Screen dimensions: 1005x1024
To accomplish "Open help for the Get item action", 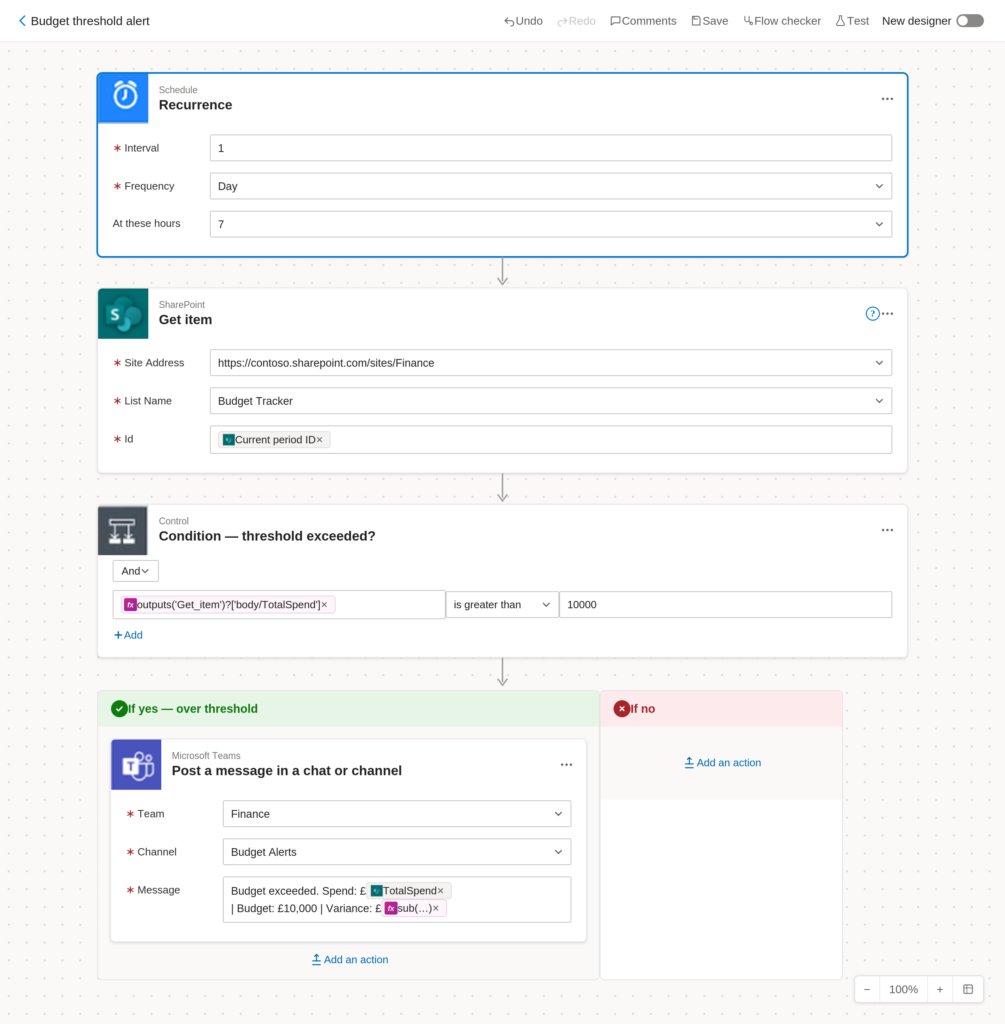I will [872, 313].
